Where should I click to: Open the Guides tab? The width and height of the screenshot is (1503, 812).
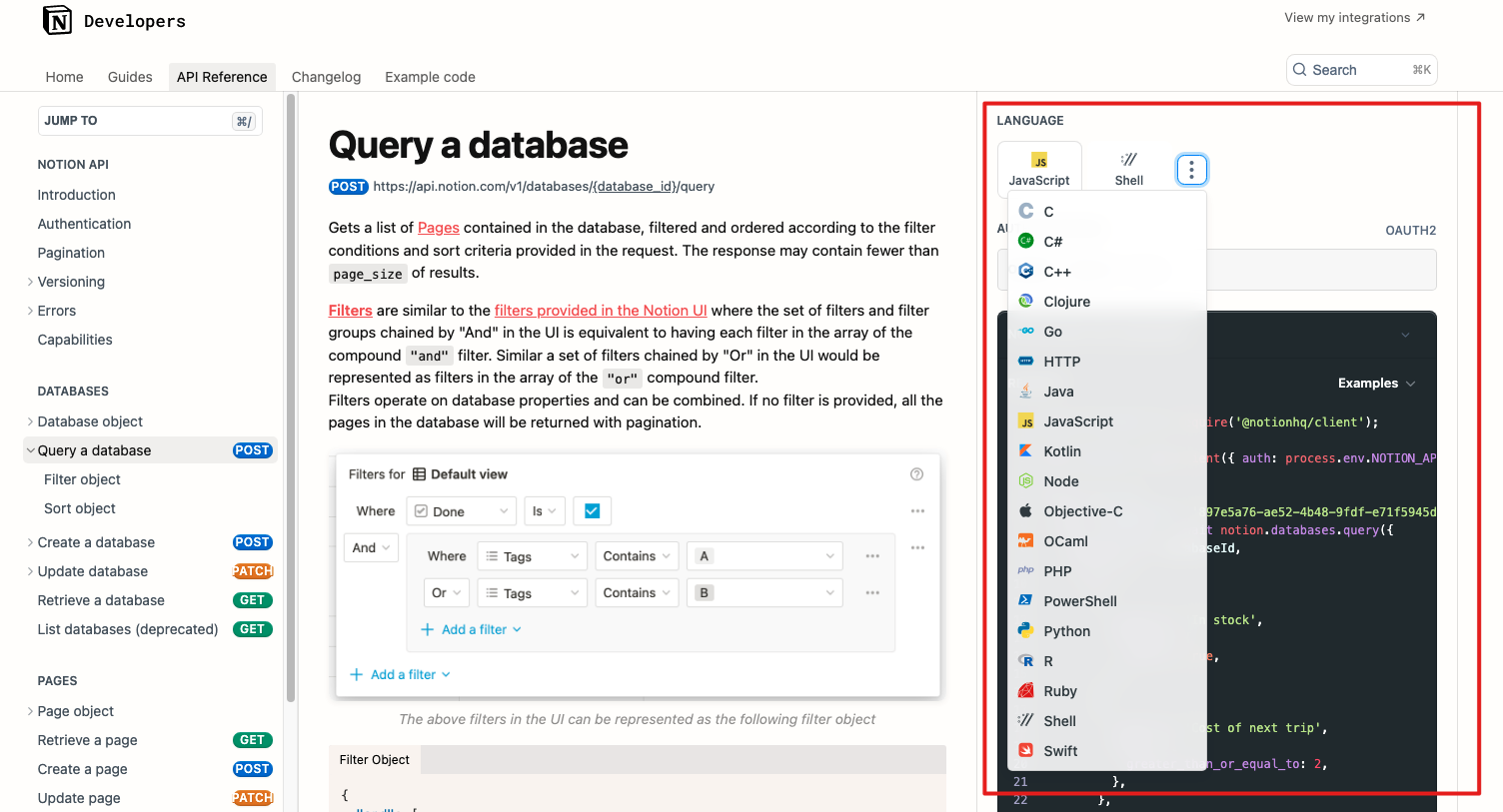[x=130, y=77]
